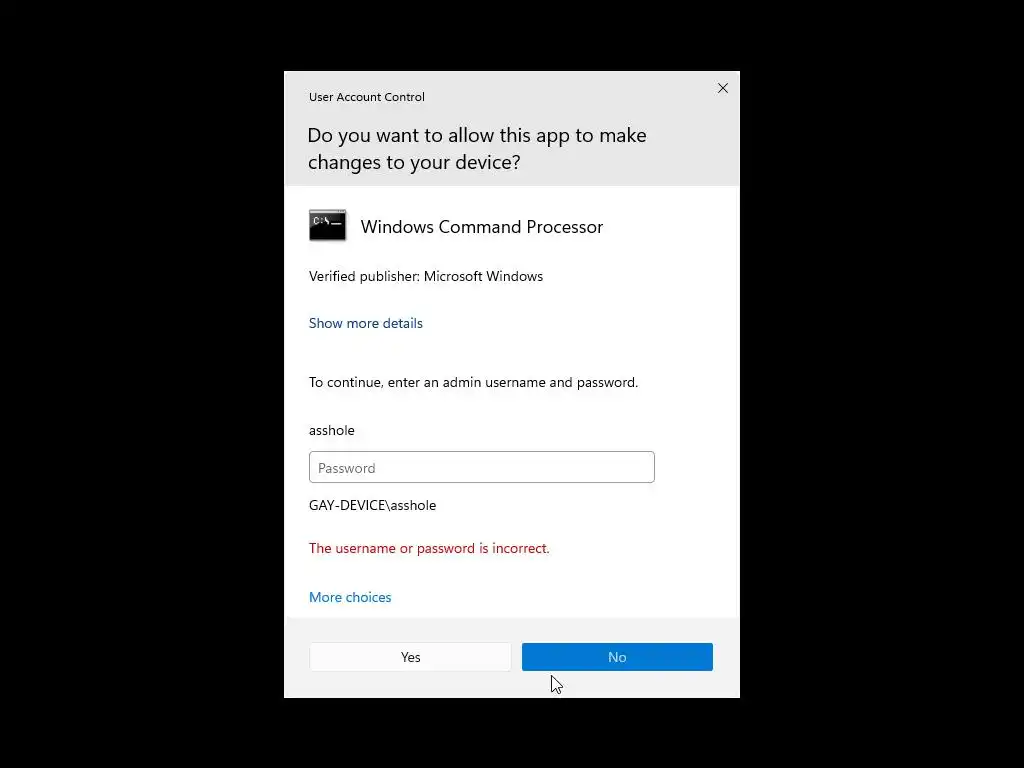Viewport: 1024px width, 768px height.
Task: Expand Show more details
Action: (366, 323)
